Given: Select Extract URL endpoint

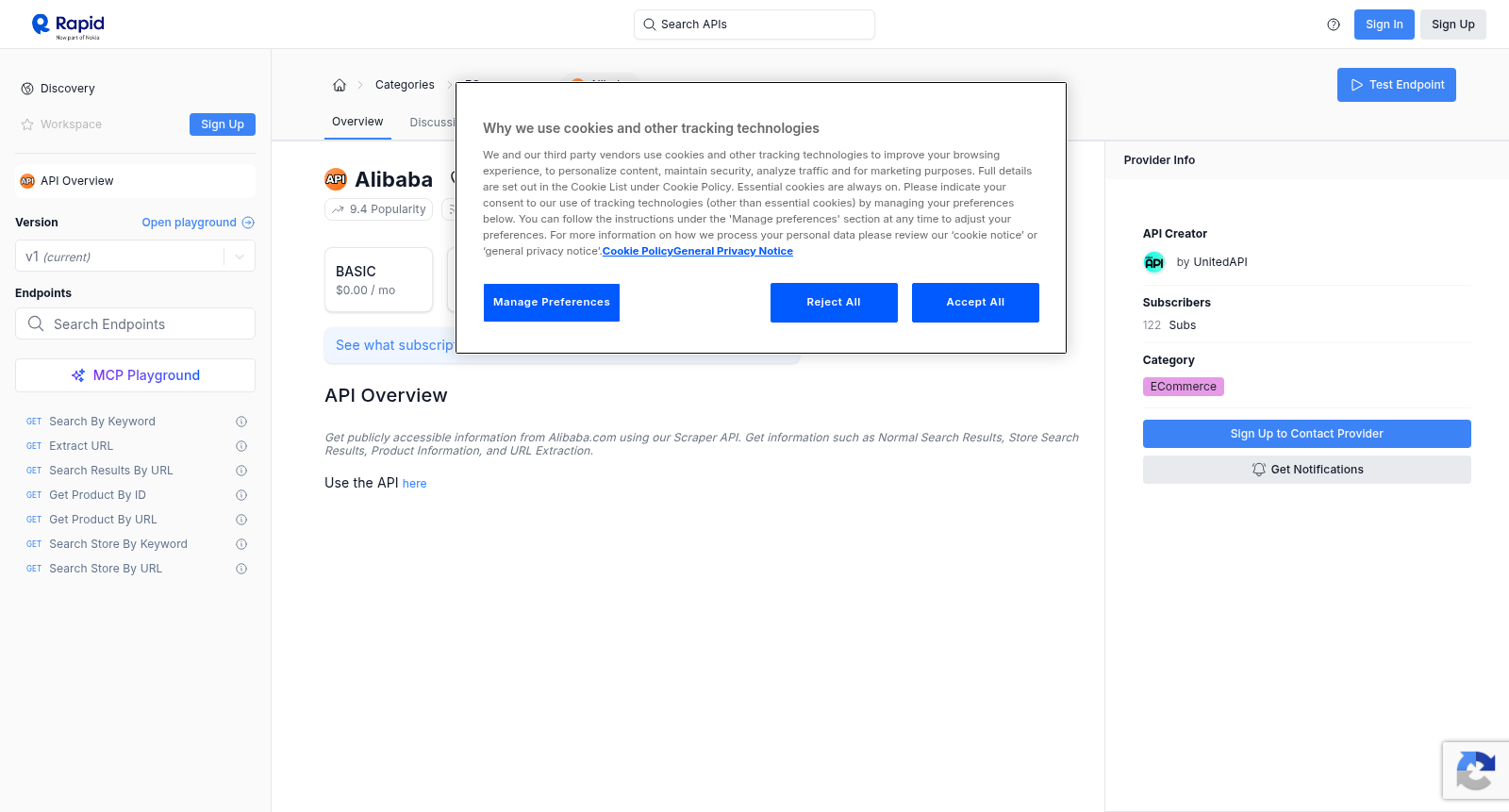Looking at the screenshot, I should coord(81,446).
